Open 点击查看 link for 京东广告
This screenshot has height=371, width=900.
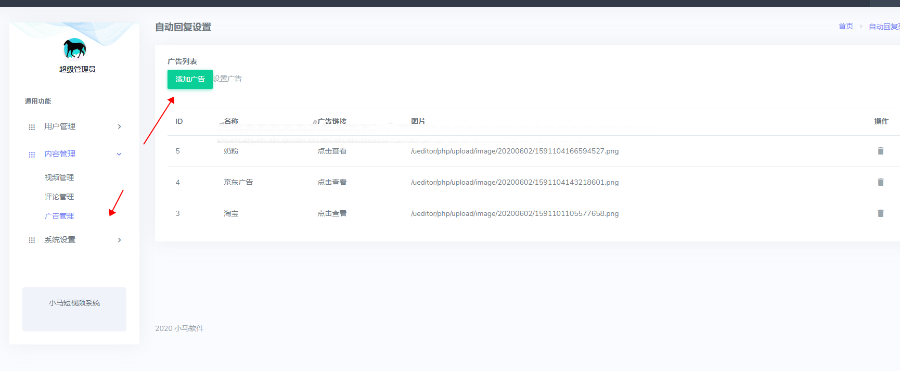tap(332, 182)
